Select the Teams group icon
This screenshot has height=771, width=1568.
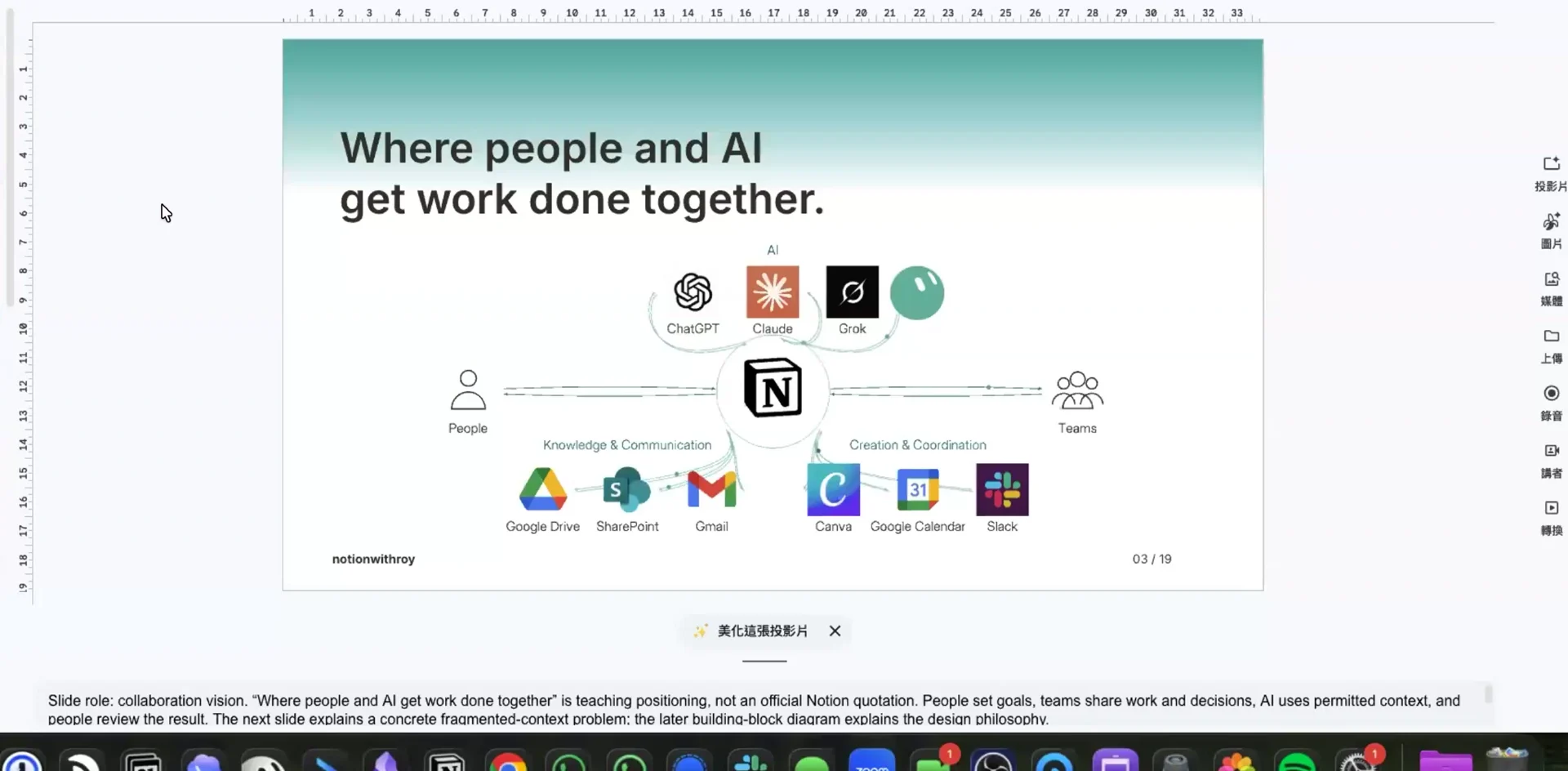coord(1077,390)
